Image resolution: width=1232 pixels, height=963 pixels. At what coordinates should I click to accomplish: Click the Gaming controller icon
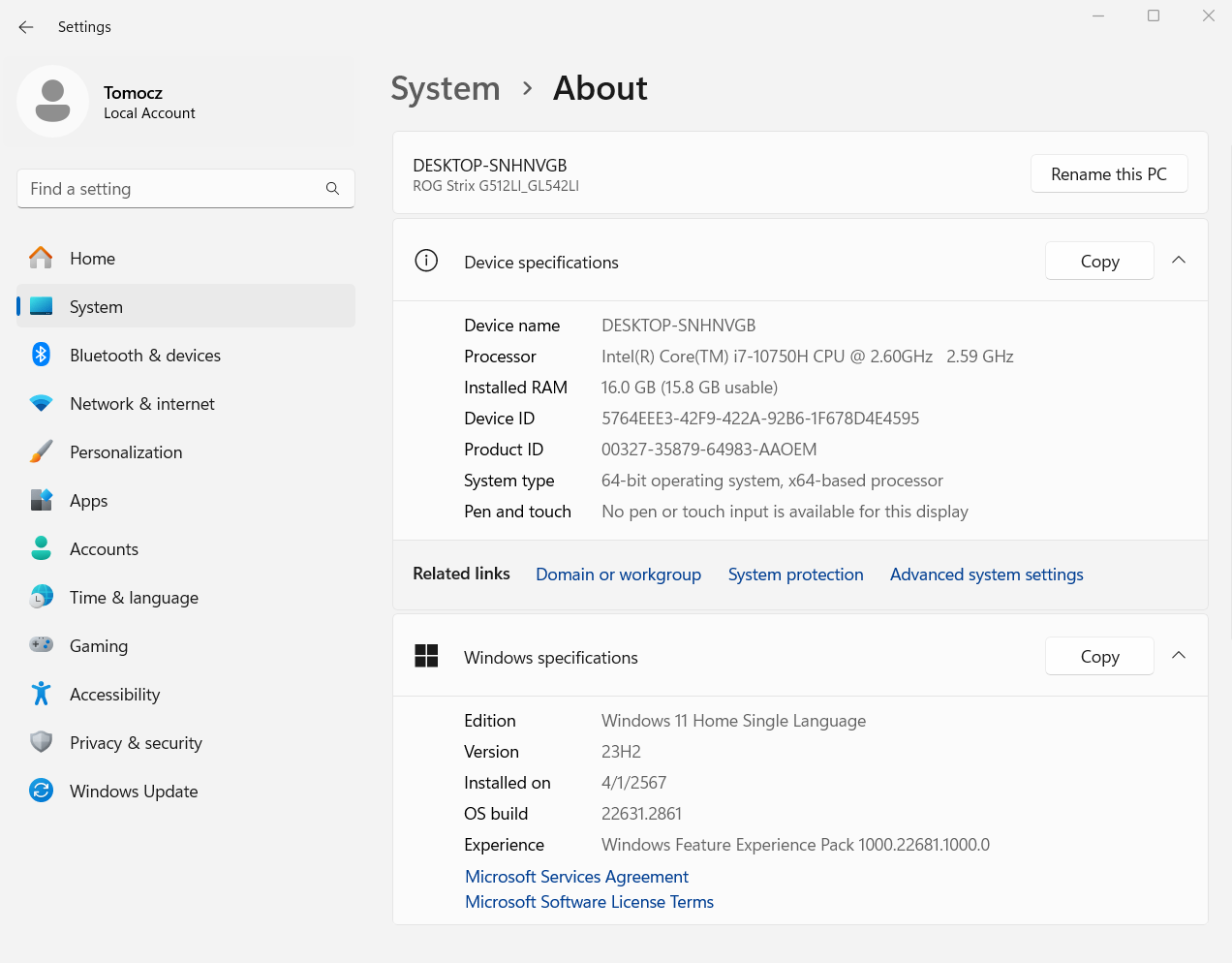point(41,644)
